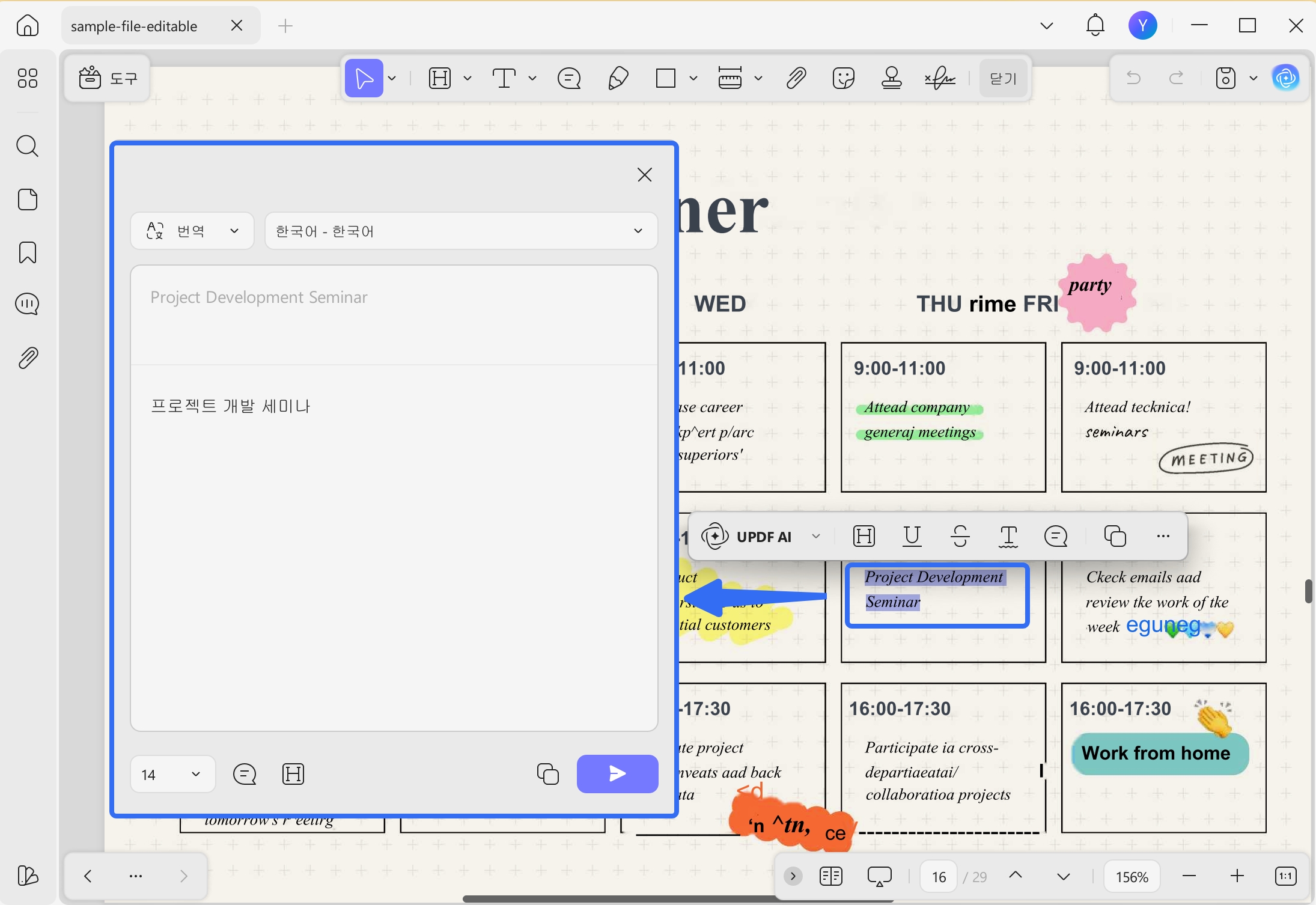The image size is (1316, 905).
Task: Expand the measure tool dropdown arrow
Action: tap(758, 78)
